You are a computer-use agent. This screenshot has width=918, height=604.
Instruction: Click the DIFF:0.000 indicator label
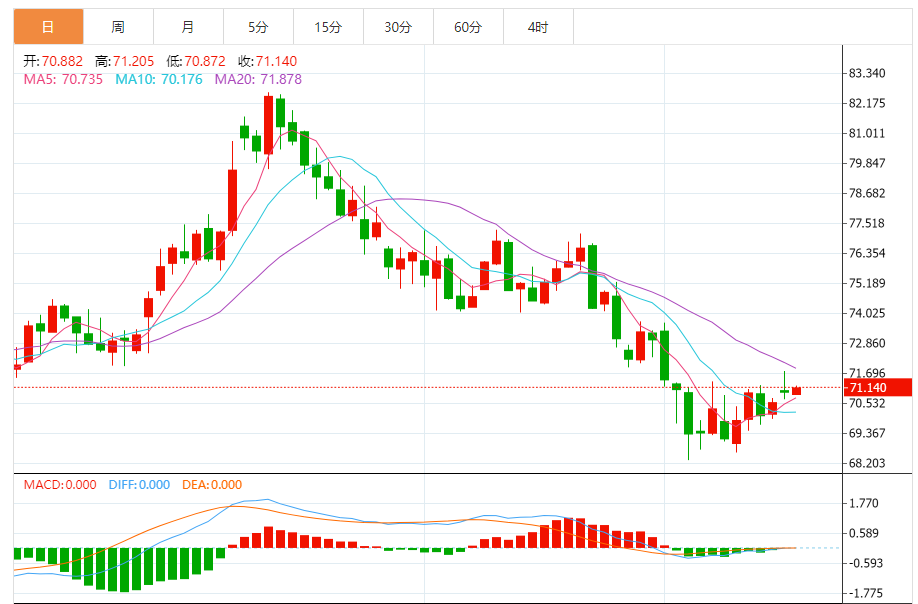pos(139,485)
